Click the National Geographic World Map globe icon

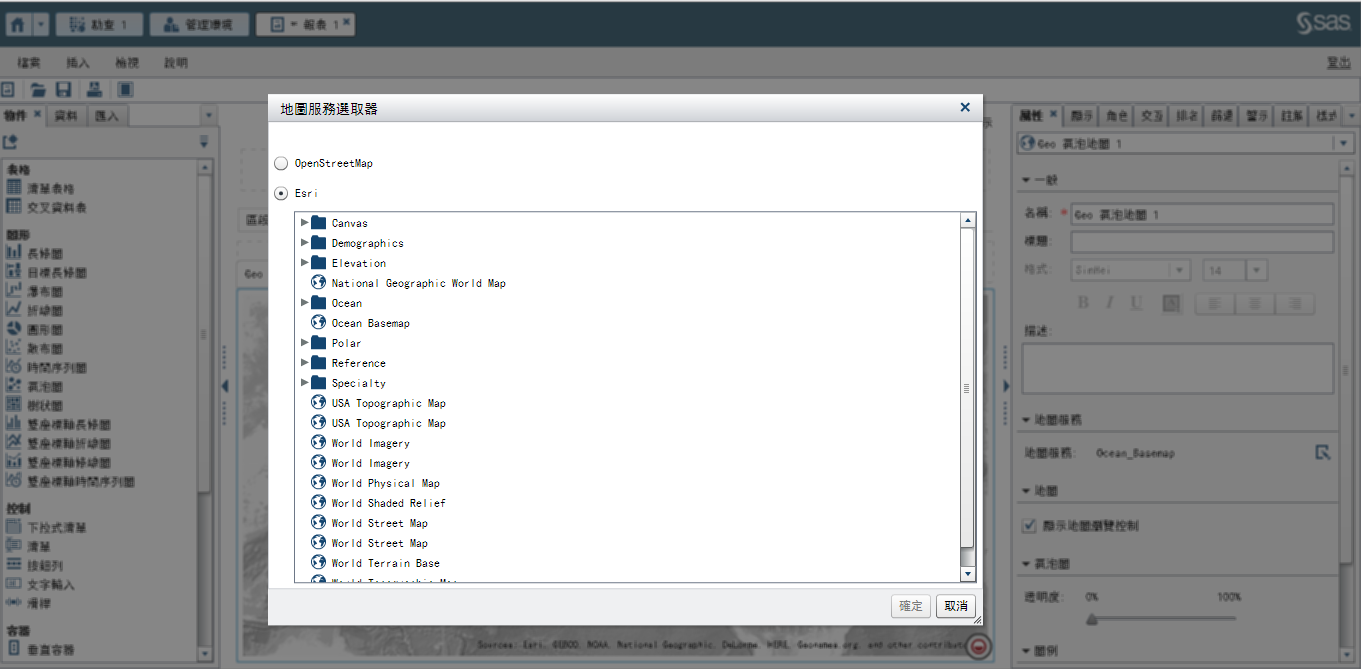319,282
